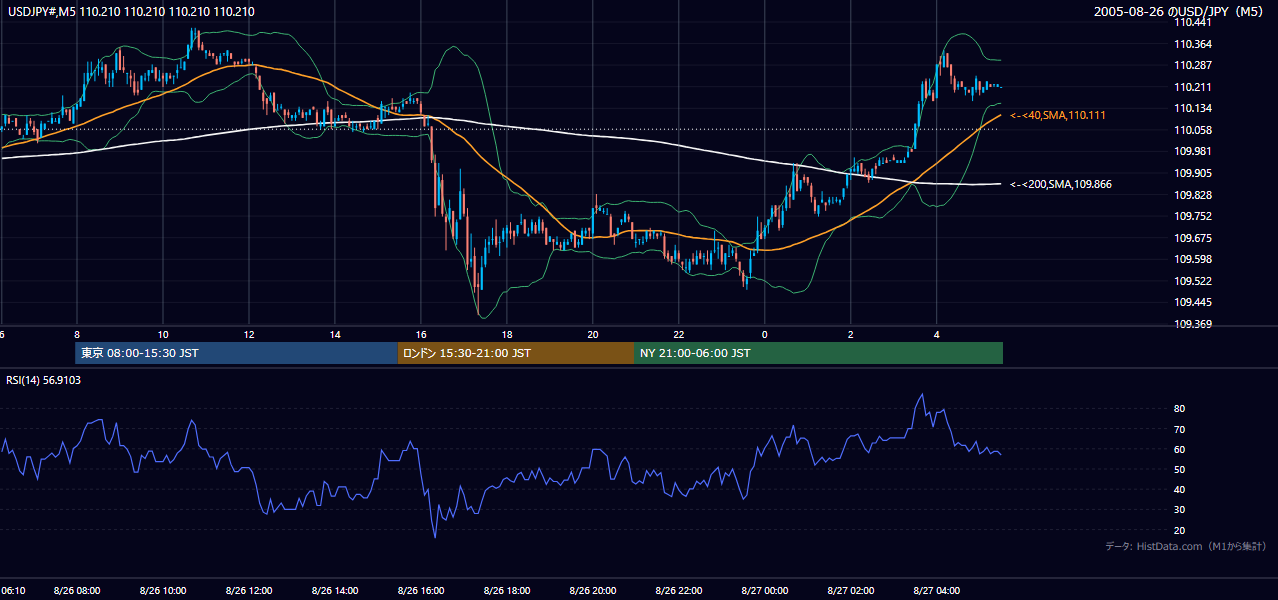Click the 110.211 price axis value
The height and width of the screenshot is (600, 1278).
tap(1193, 87)
